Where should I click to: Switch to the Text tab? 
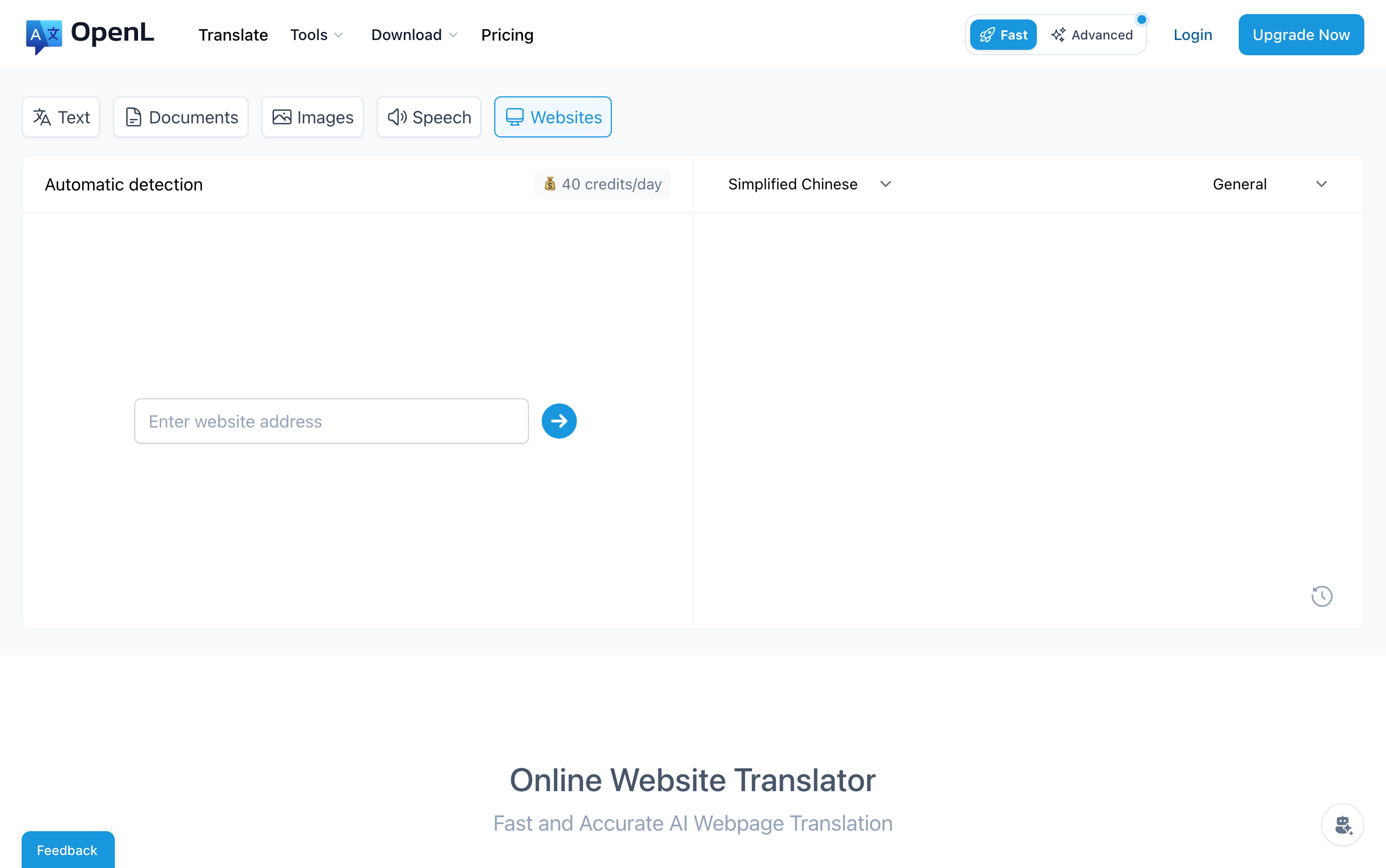click(x=60, y=116)
